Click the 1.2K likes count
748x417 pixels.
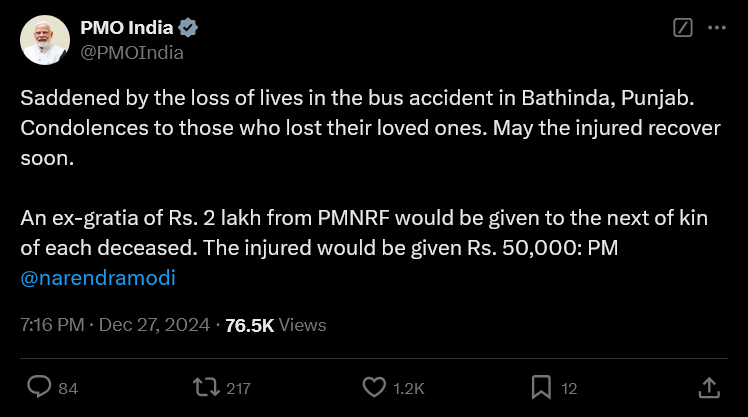pyautogui.click(x=409, y=388)
